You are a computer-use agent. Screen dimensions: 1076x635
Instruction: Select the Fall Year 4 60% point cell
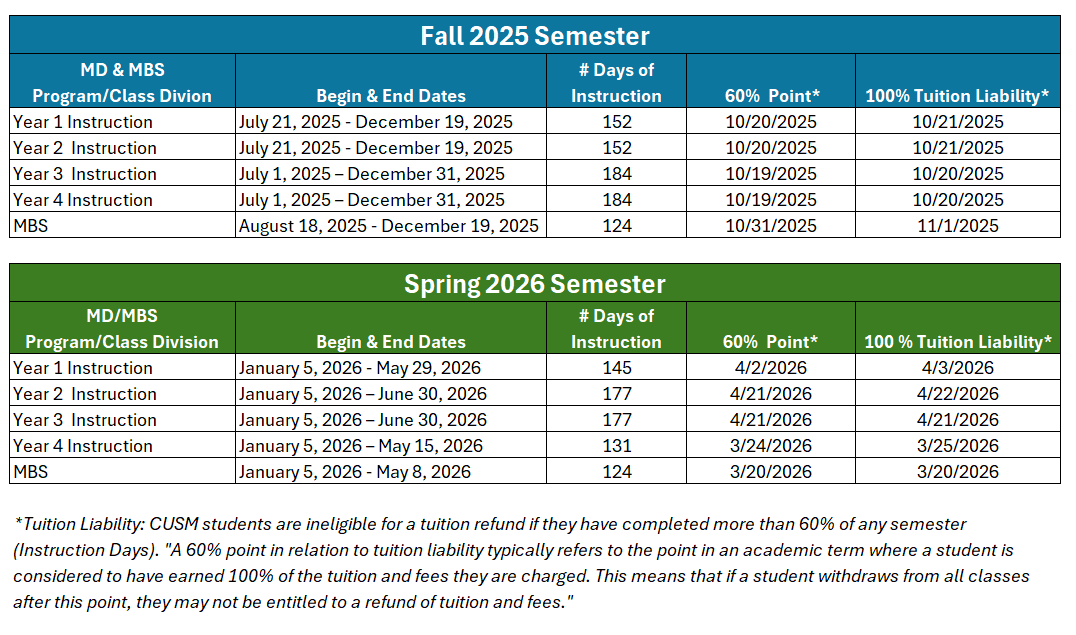[771, 200]
